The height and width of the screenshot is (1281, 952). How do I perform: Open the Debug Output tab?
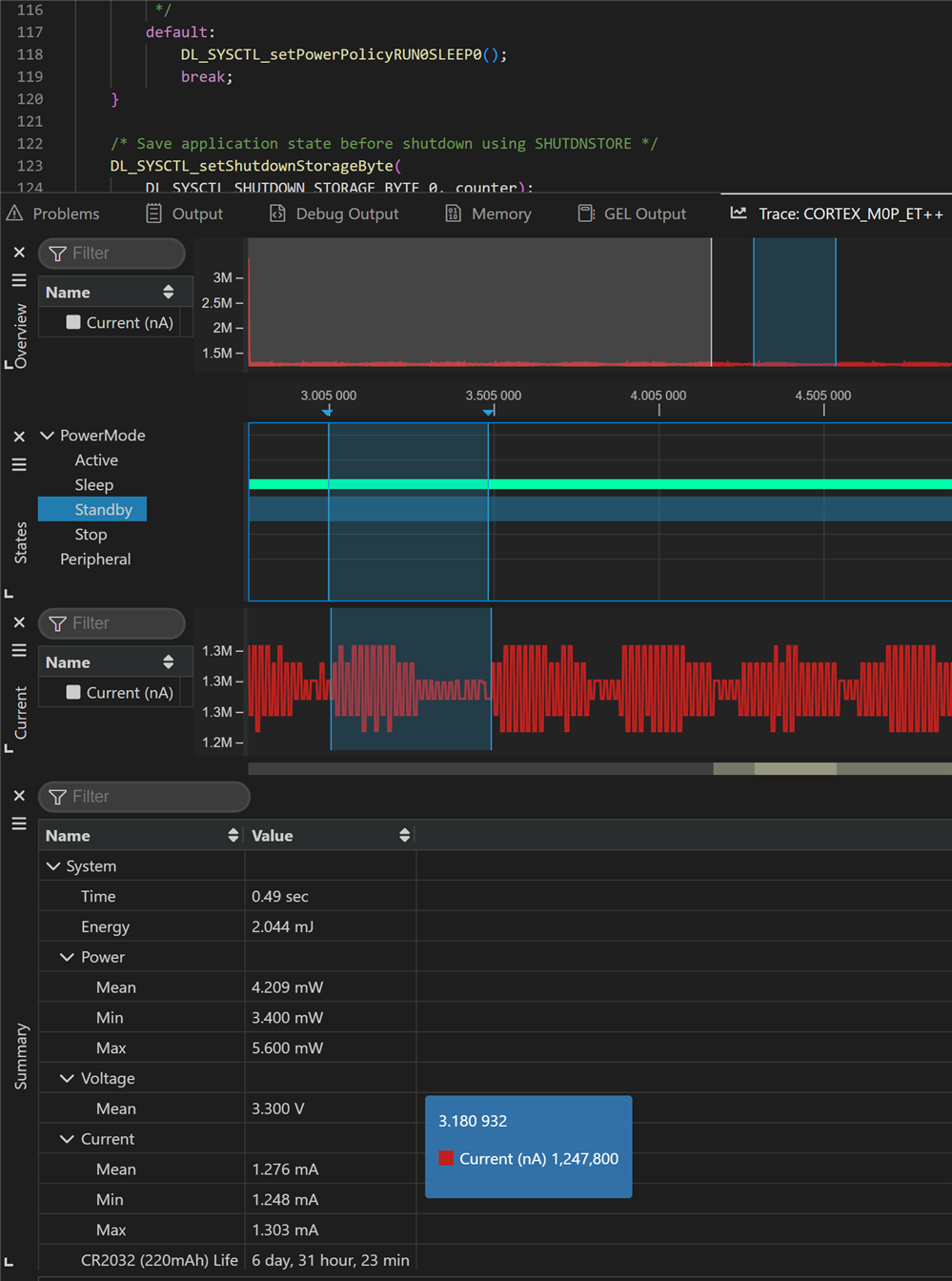[334, 213]
